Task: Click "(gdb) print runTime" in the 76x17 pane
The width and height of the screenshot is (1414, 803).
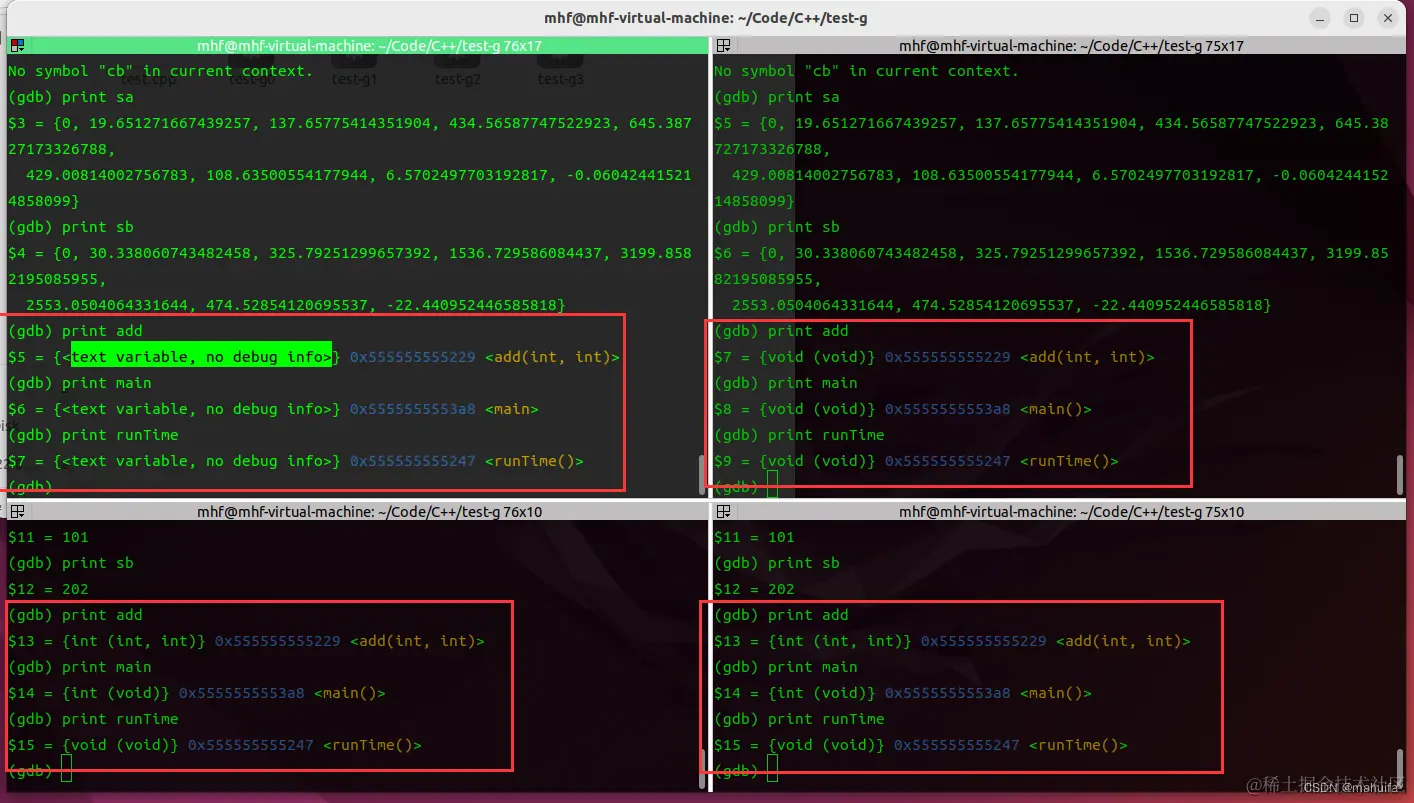Action: (x=93, y=435)
